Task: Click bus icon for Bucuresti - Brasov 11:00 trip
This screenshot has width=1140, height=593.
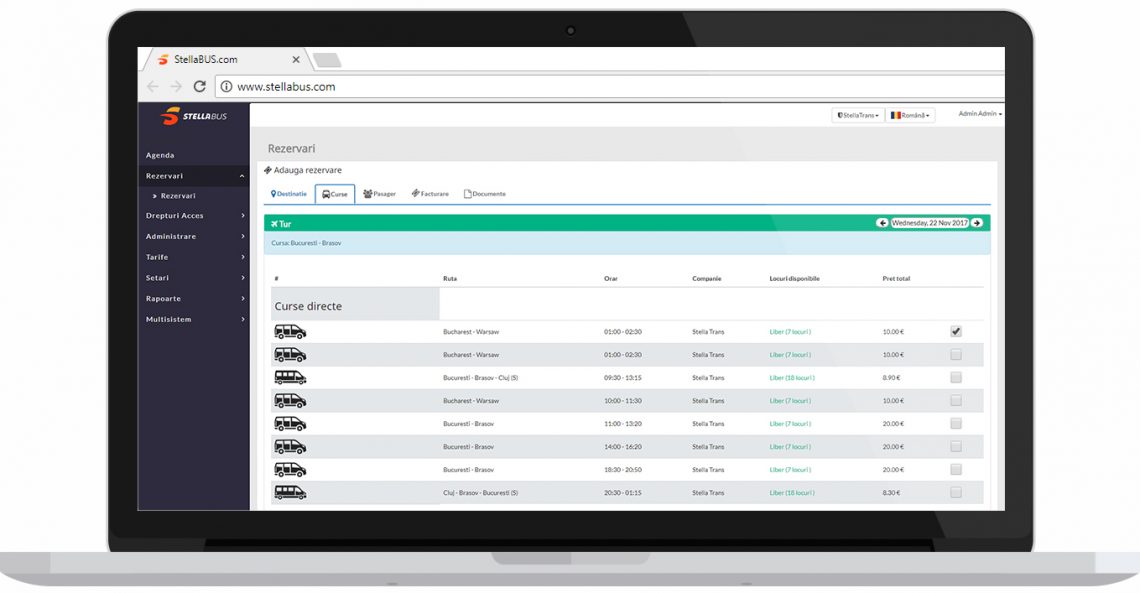Action: point(290,424)
